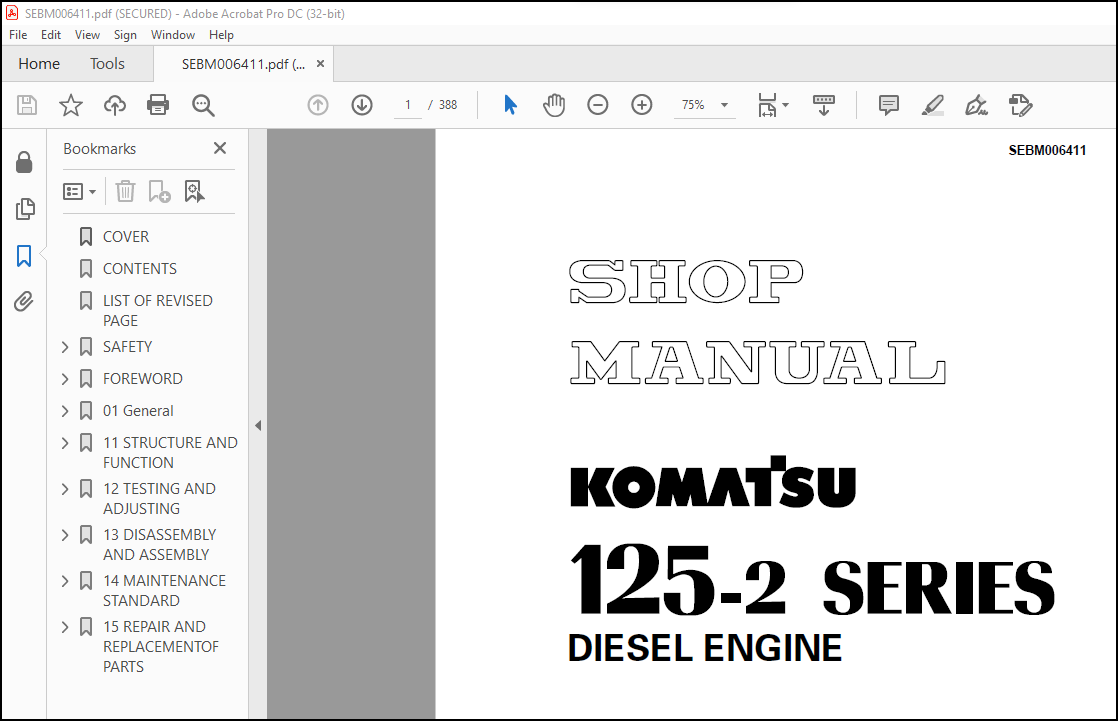Open the CONTENTS bookmark
Screen dimensions: 1118x721
pyautogui.click(x=140, y=269)
